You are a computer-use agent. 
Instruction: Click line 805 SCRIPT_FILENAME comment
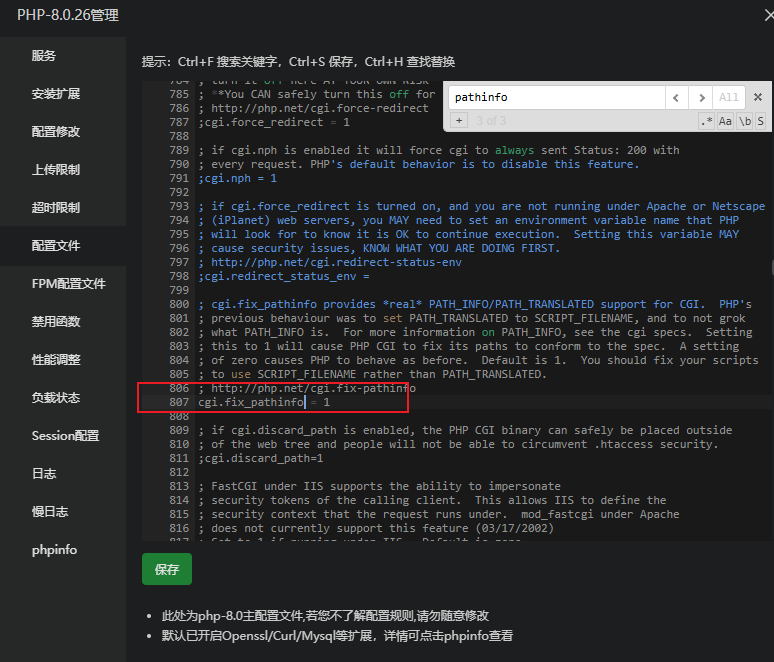[373, 375]
